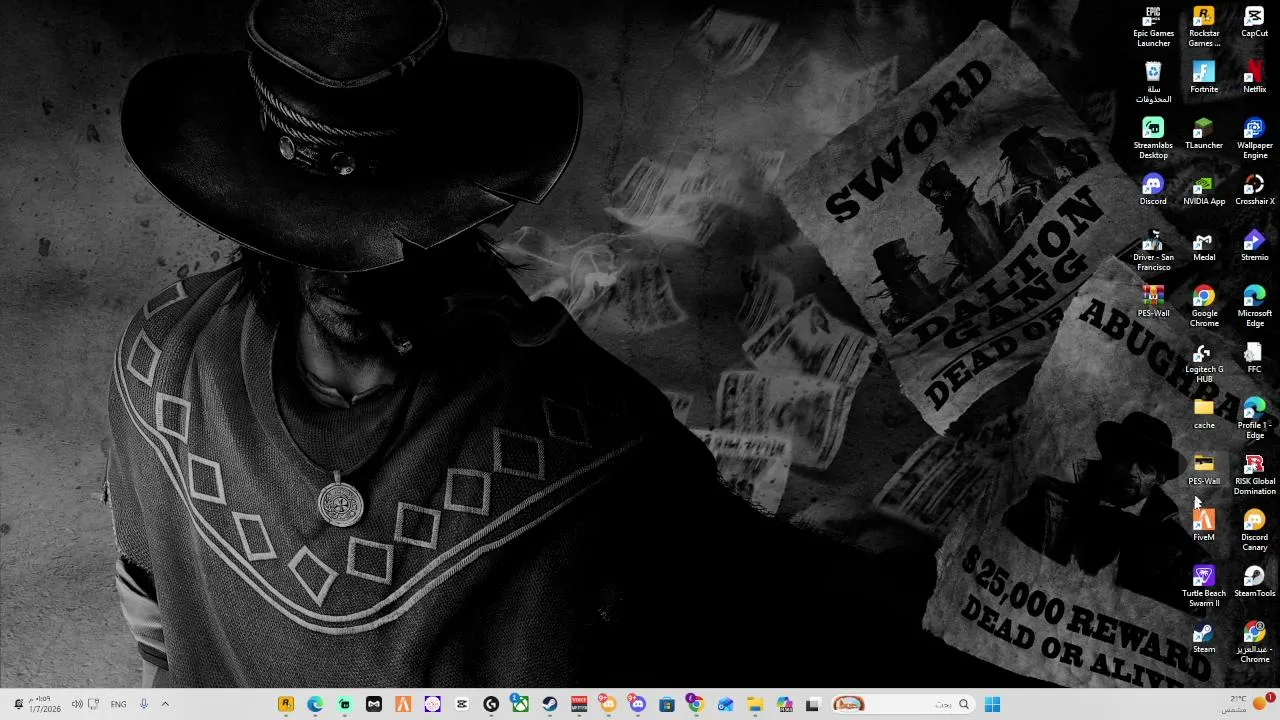Select Driver - San Francisco desktop icon
The image size is (1280, 720).
pyautogui.click(x=1153, y=251)
